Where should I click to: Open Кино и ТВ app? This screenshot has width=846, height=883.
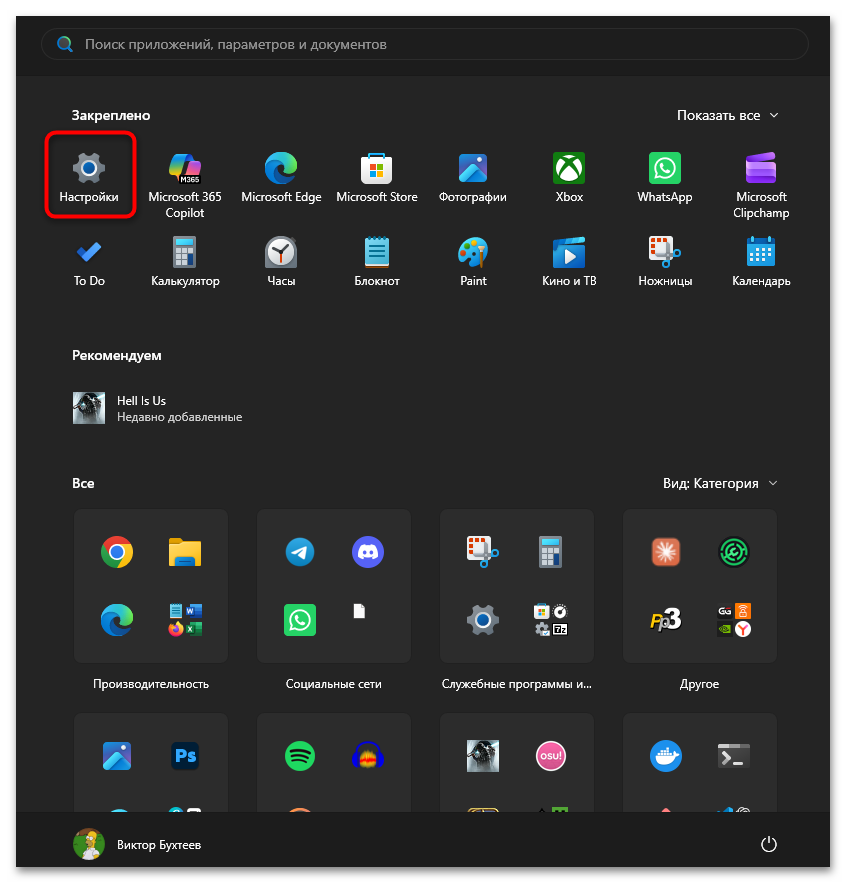[569, 261]
